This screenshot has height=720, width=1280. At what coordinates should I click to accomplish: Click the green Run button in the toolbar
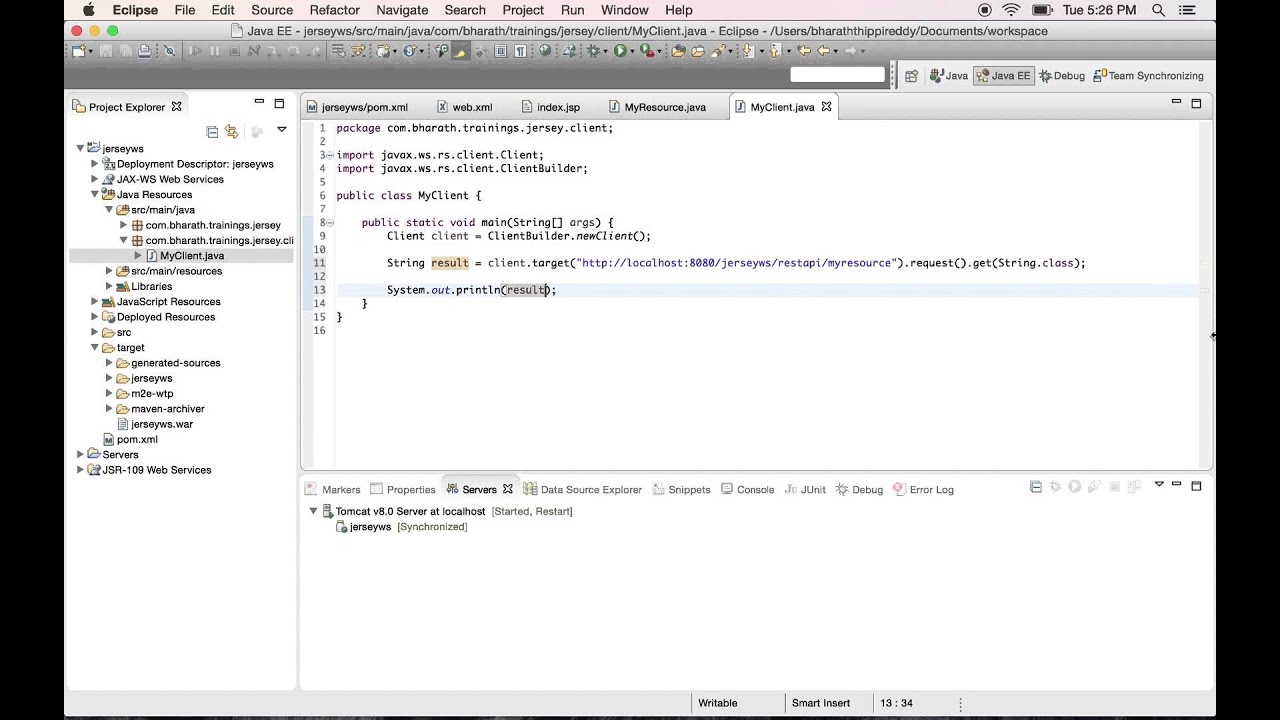620,50
